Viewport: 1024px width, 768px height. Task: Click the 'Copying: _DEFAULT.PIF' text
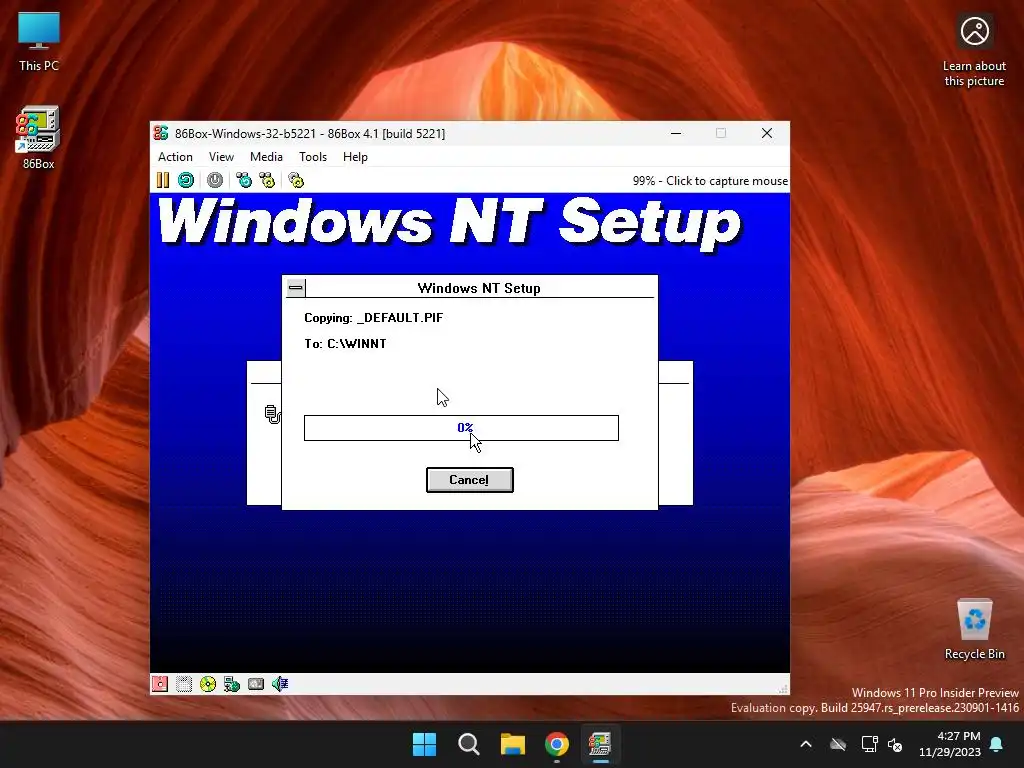374,318
